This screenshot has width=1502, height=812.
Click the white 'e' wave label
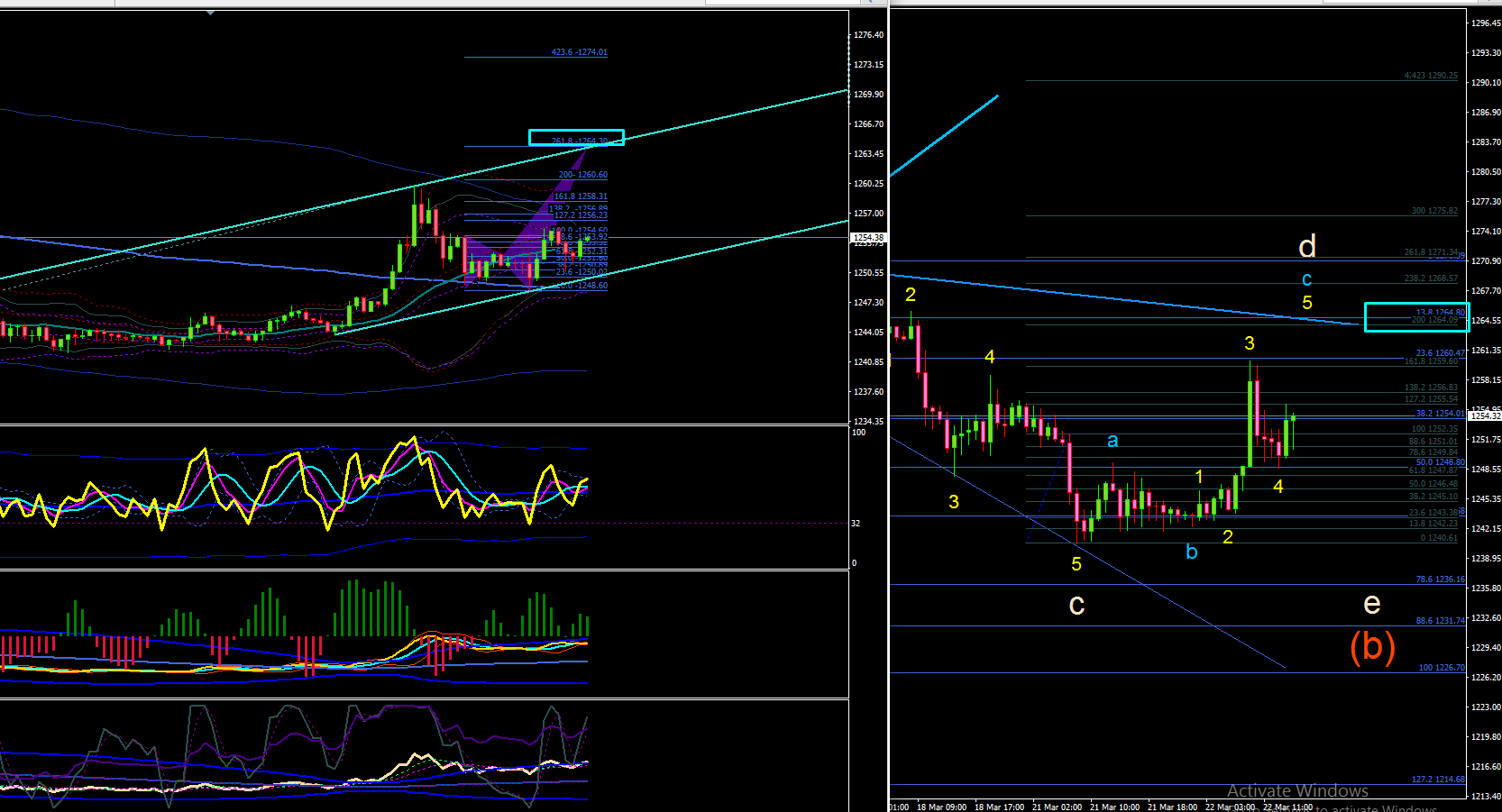1371,603
